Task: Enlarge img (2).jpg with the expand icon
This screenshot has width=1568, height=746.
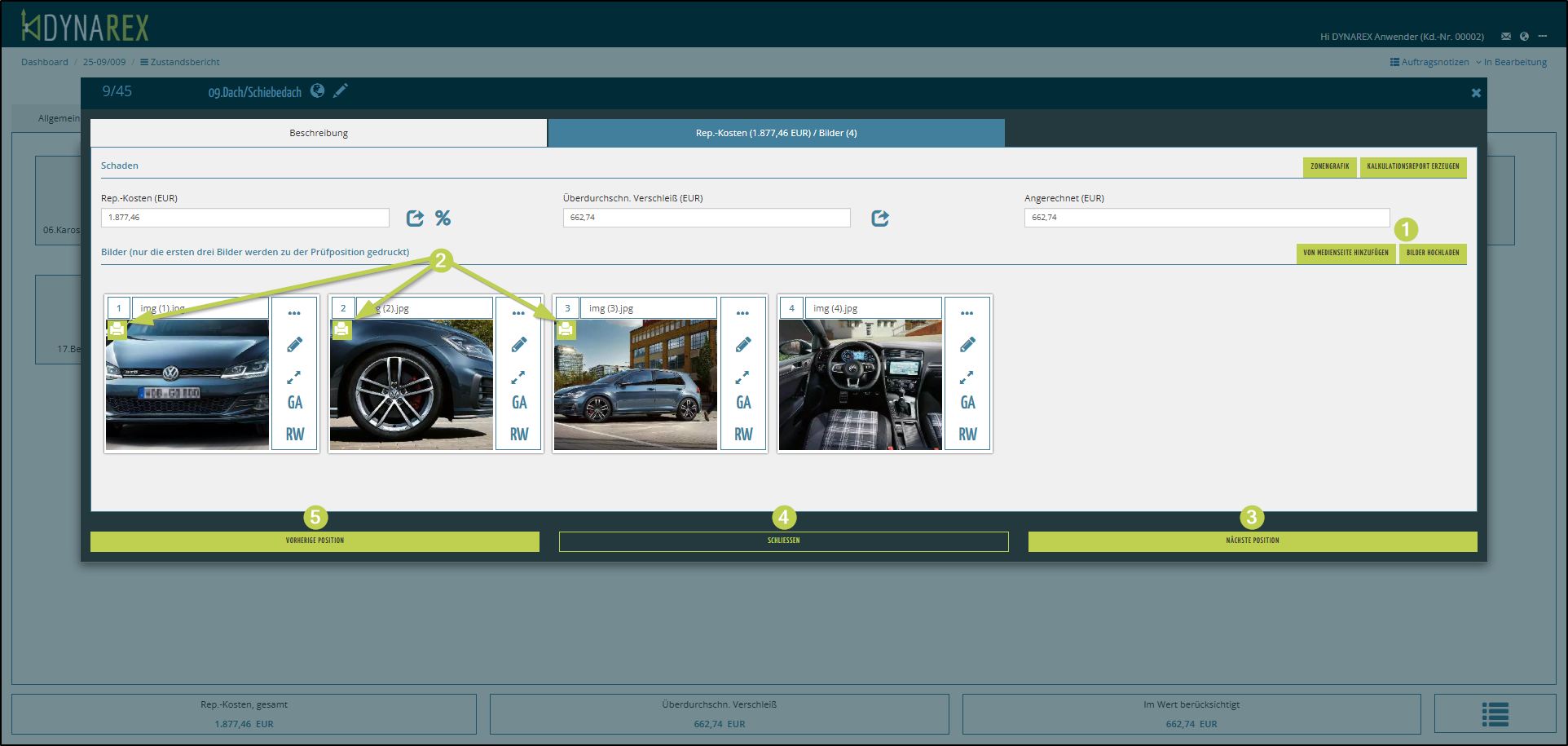Action: pyautogui.click(x=518, y=377)
